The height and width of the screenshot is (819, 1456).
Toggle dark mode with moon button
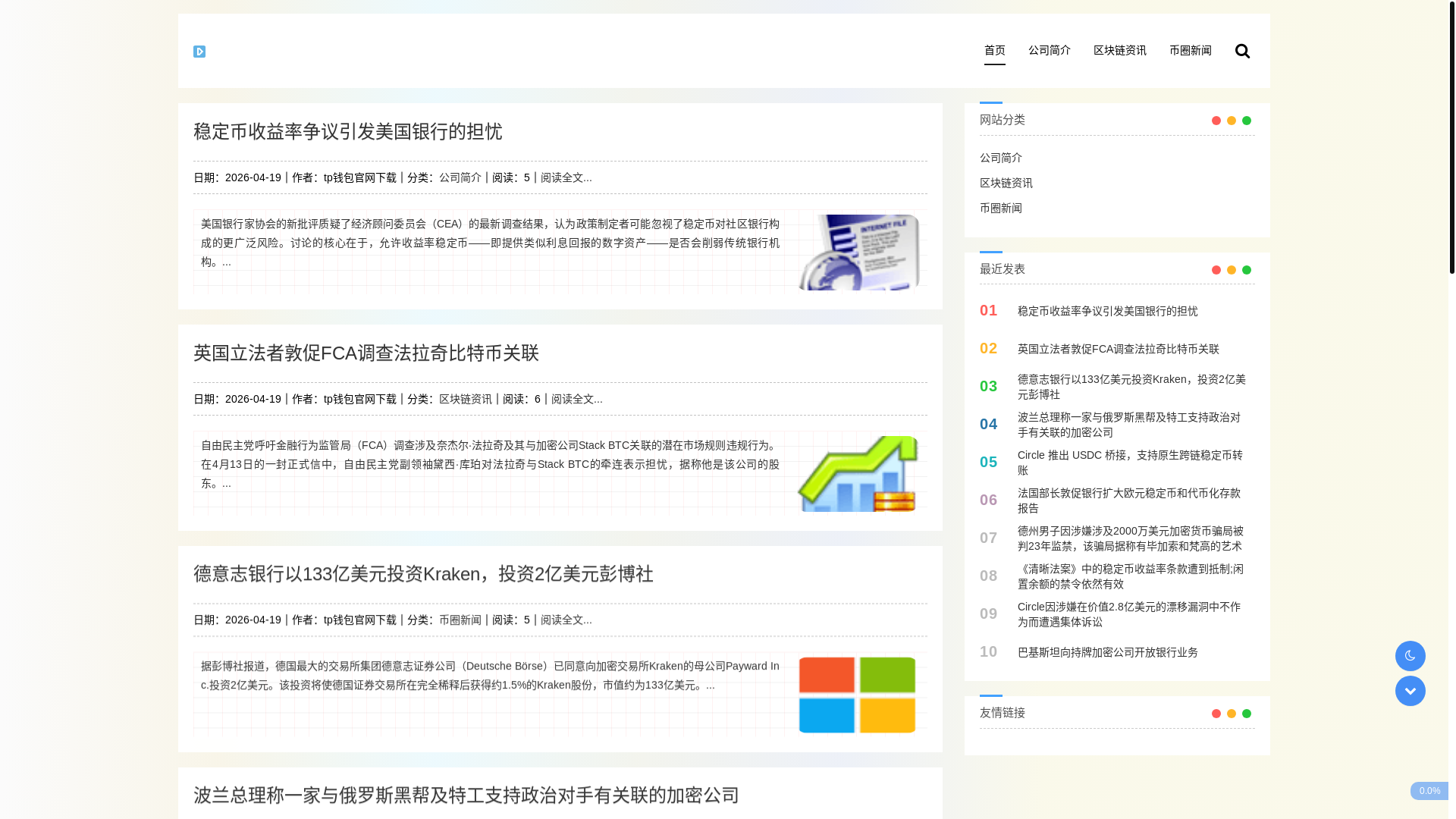[1410, 656]
